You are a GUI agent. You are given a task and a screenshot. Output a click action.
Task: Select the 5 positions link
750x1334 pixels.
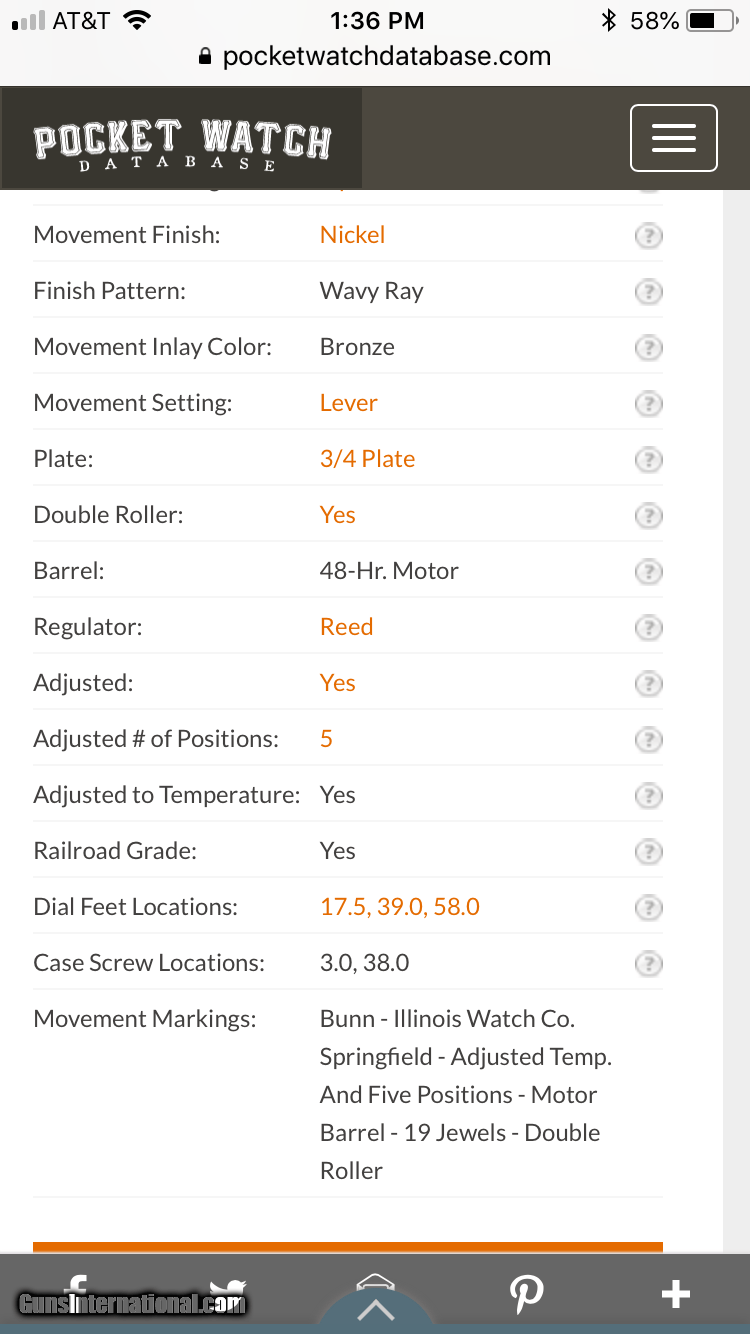pos(326,739)
